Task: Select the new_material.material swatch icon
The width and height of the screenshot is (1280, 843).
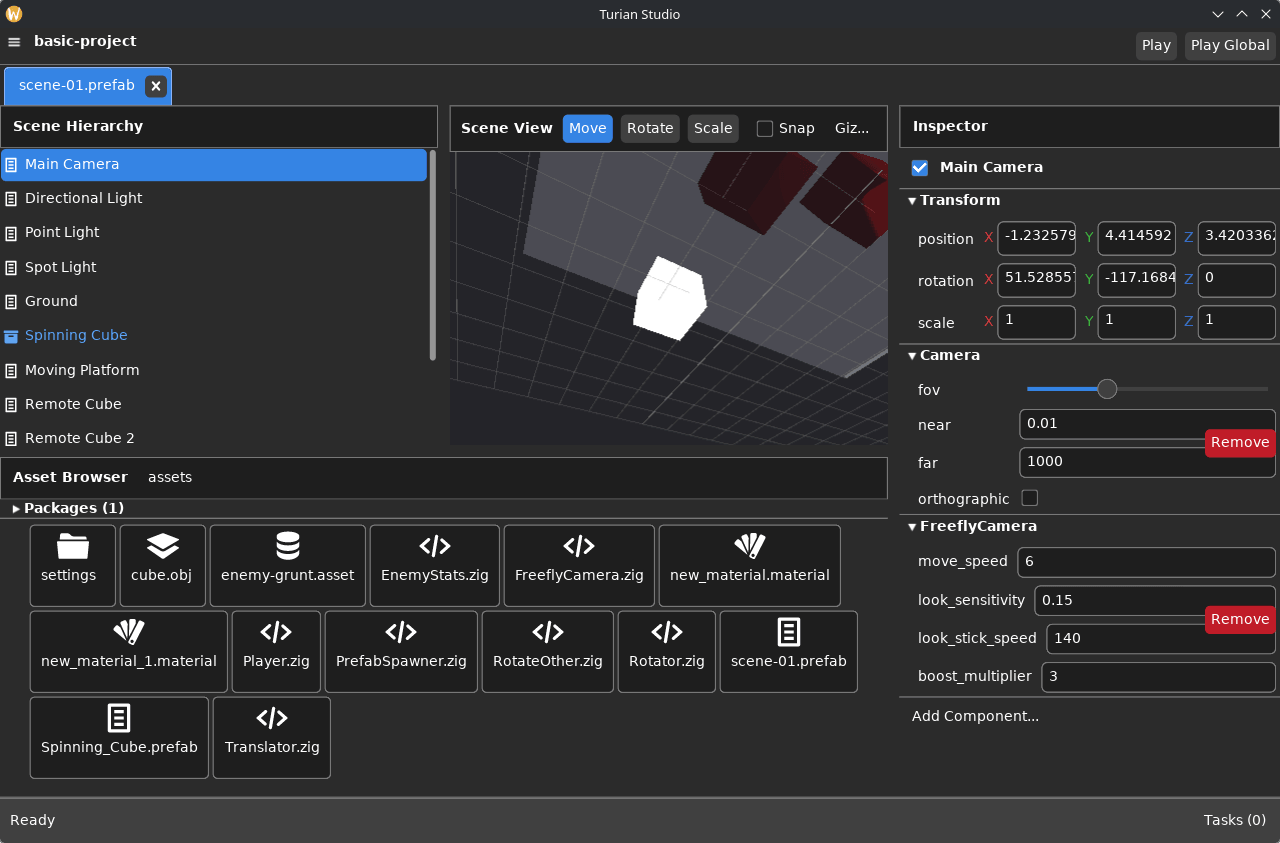Action: coord(750,546)
